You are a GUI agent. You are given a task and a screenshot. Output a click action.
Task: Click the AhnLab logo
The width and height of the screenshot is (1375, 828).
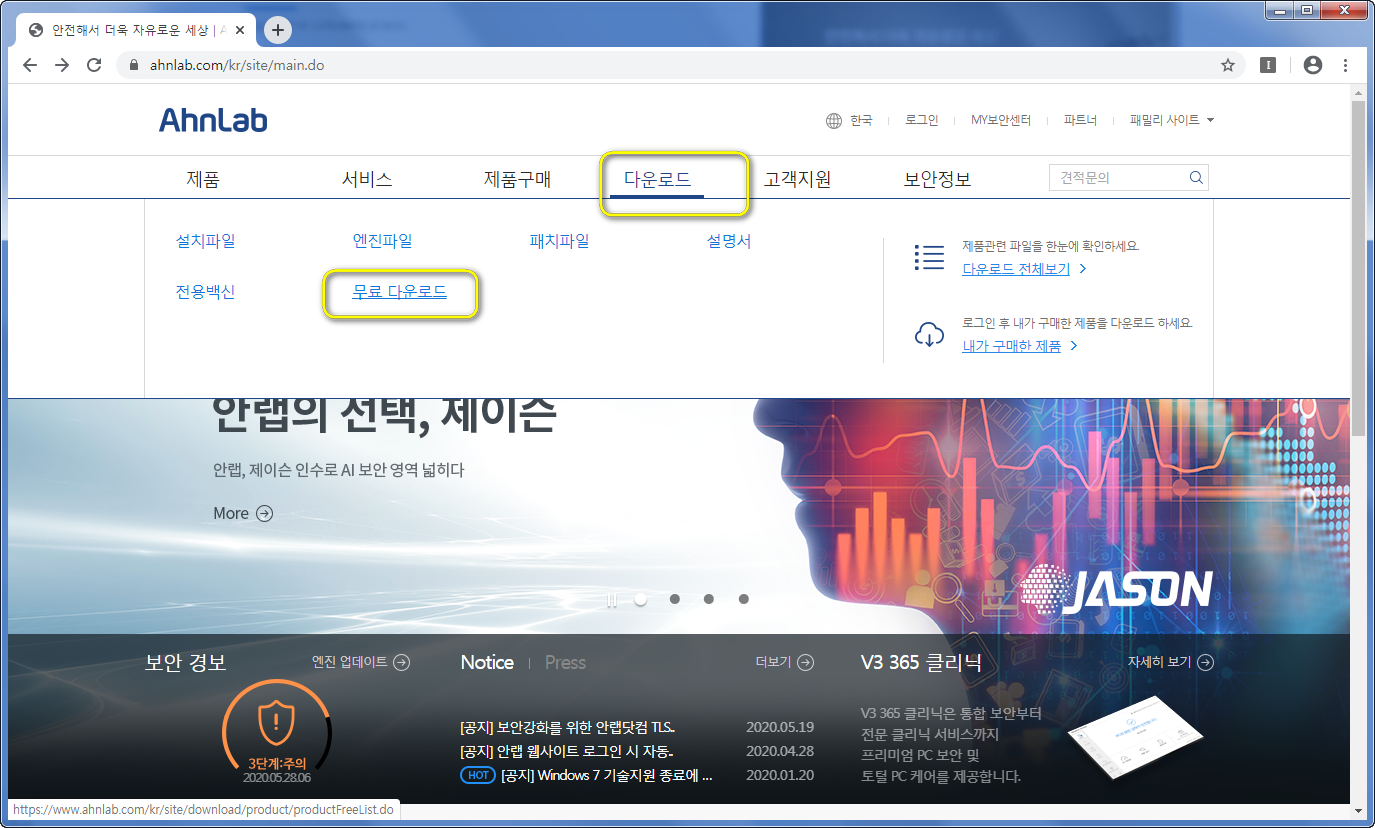point(213,120)
